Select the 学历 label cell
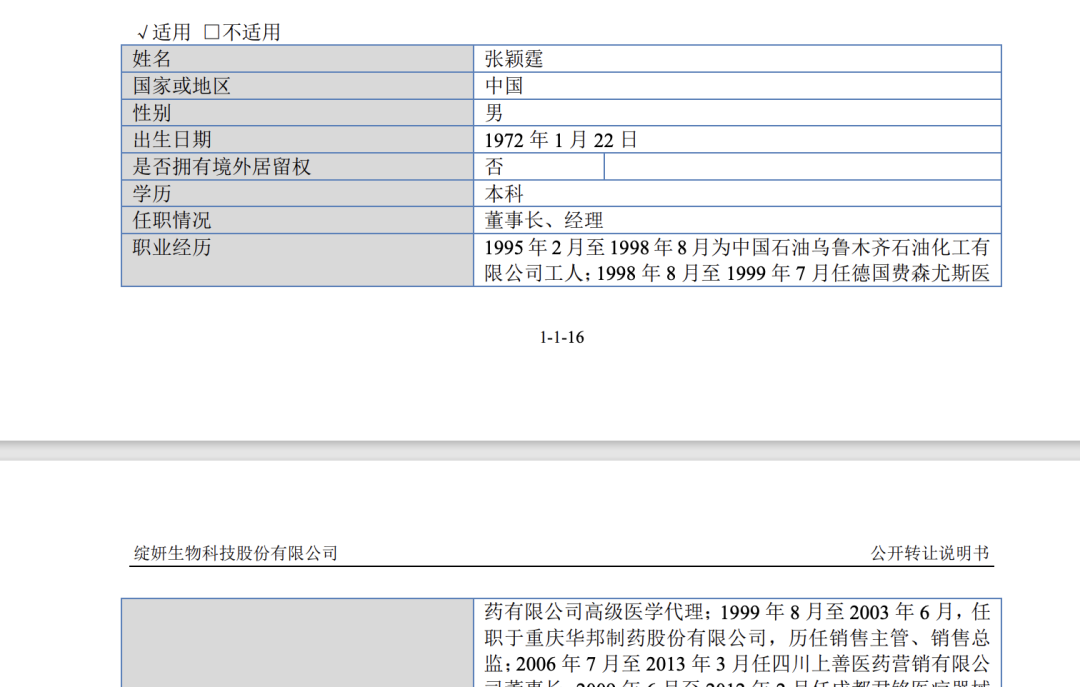 click(298, 193)
